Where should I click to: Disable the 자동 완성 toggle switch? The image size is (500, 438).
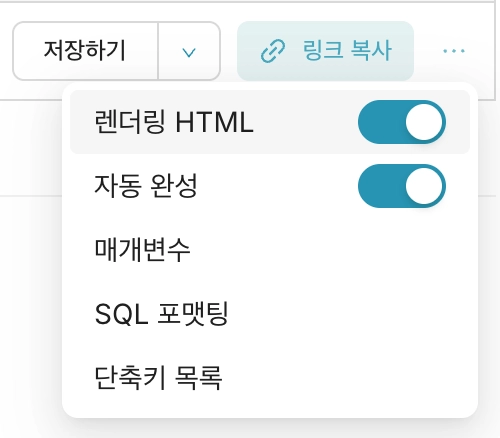click(402, 186)
